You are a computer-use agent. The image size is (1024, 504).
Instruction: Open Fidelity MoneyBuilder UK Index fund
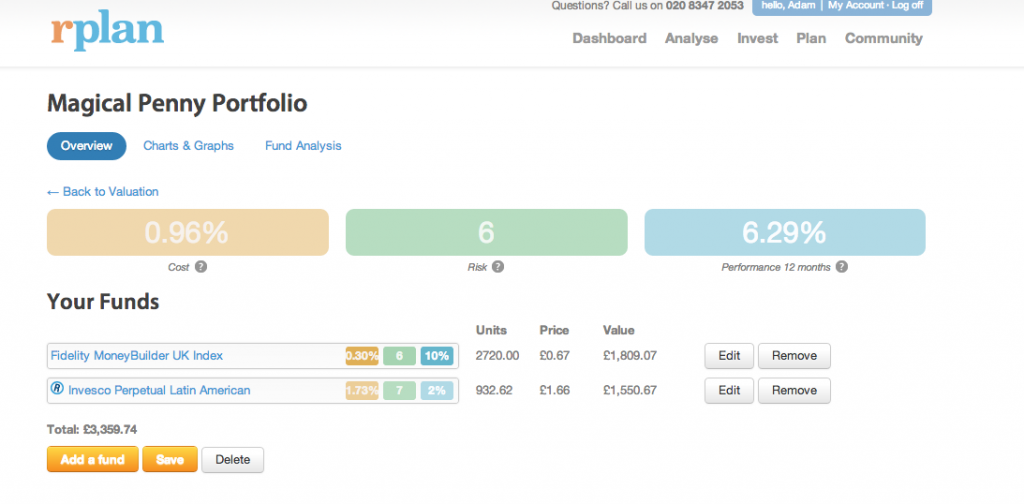(137, 356)
